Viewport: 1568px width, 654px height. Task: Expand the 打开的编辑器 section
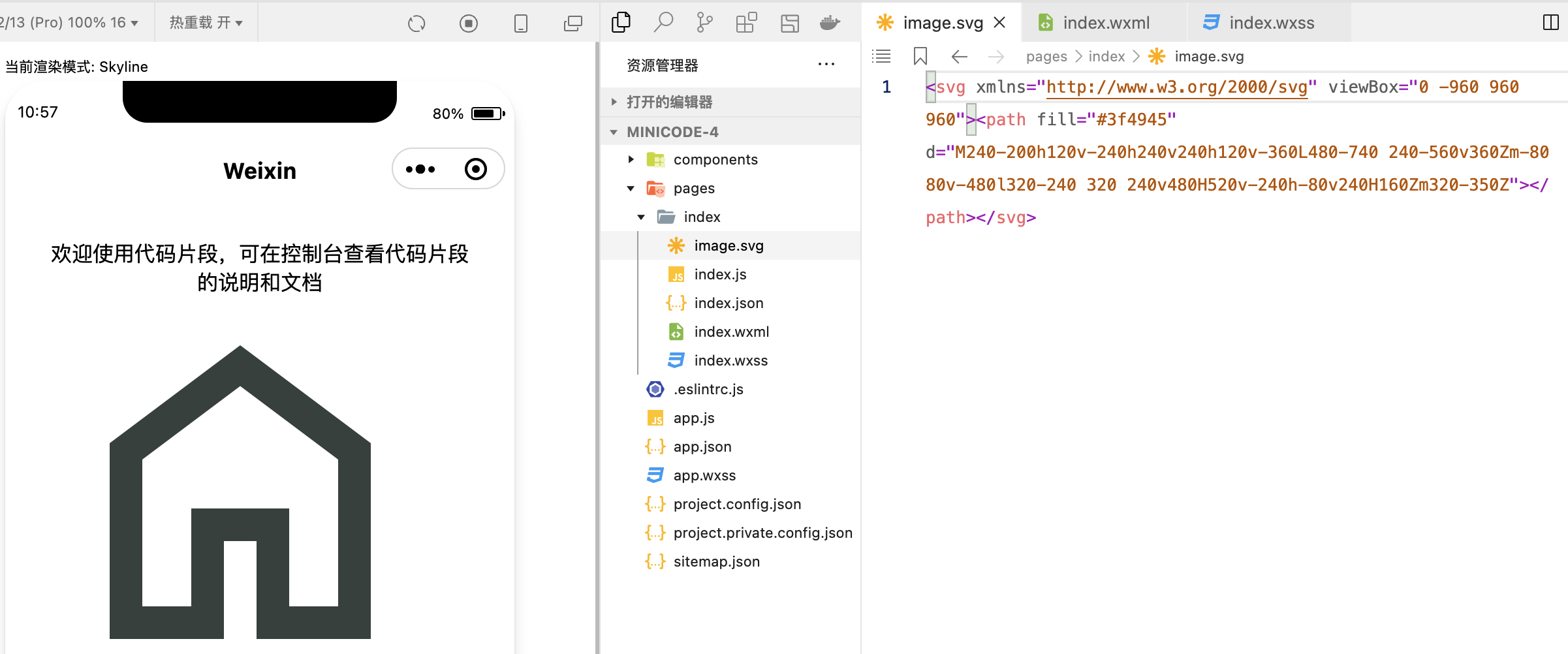730,102
